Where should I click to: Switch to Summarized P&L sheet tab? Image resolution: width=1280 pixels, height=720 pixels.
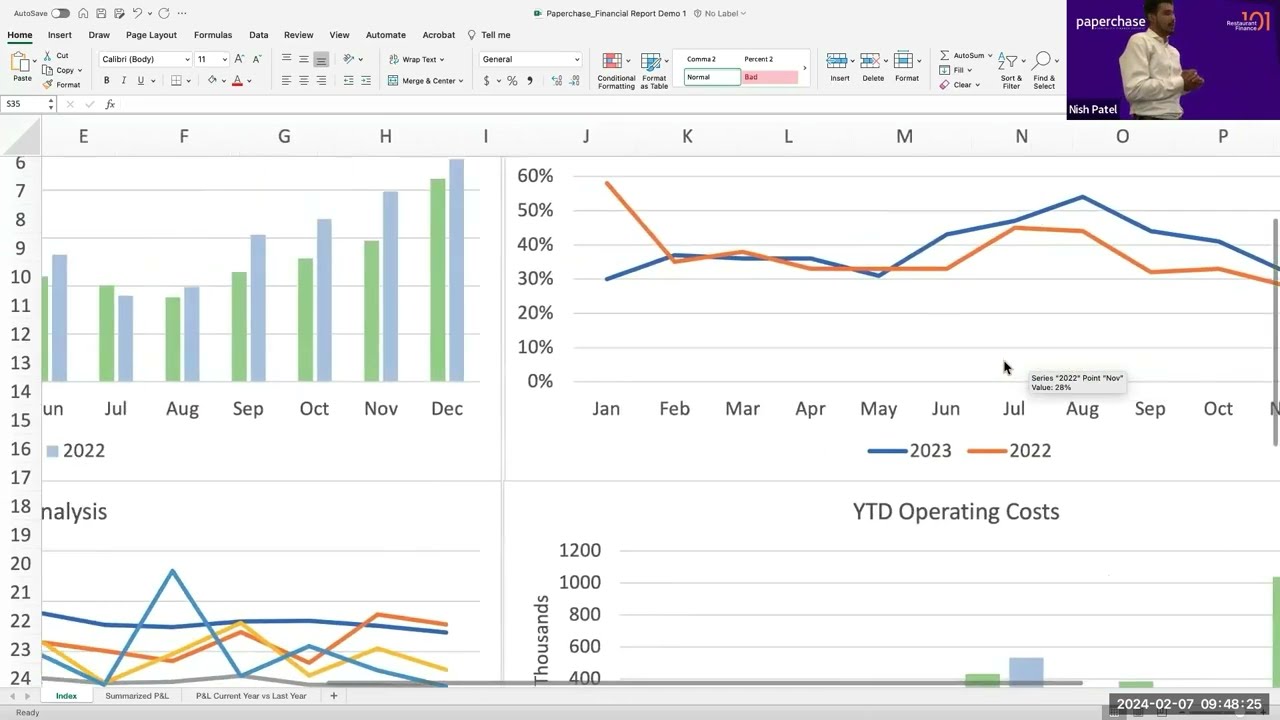point(137,696)
